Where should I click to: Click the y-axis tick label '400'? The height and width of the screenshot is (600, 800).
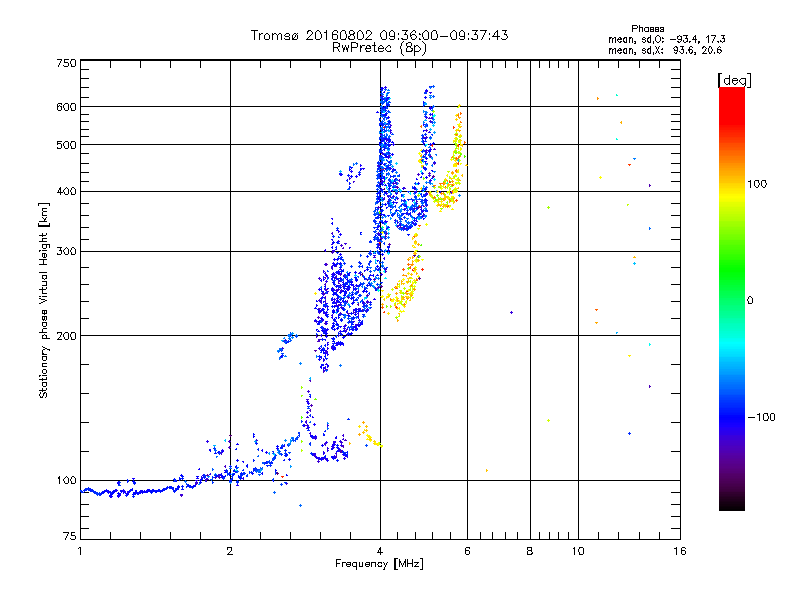(x=66, y=192)
